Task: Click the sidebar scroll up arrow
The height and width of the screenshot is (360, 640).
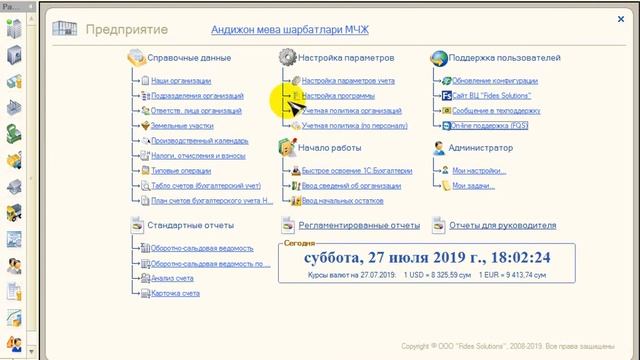Action: click(x=31, y=19)
